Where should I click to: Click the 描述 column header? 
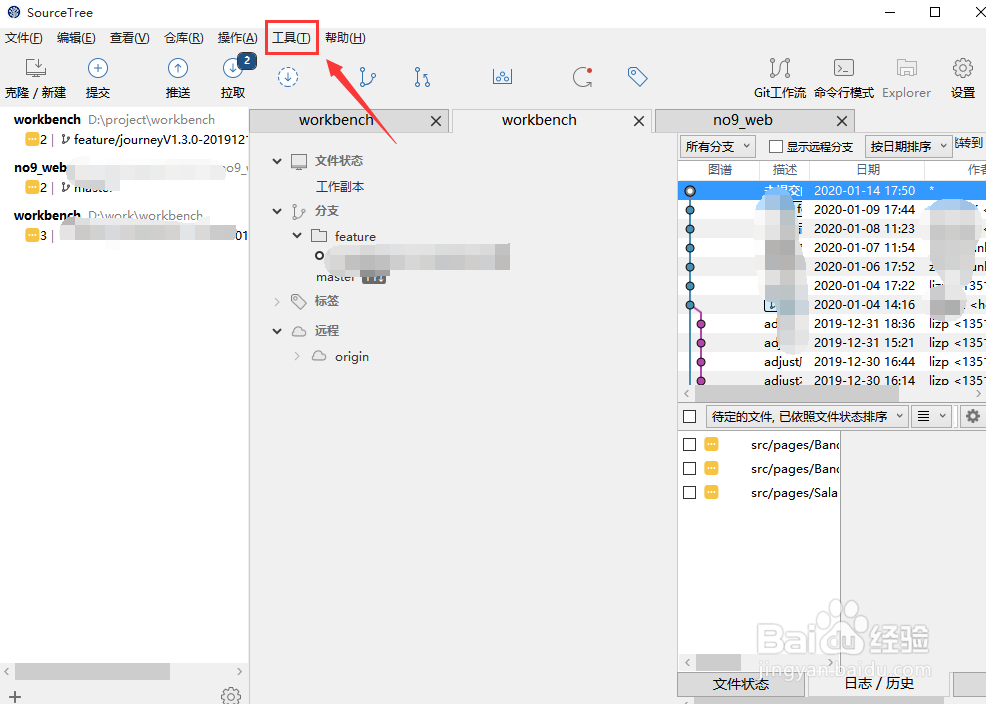click(784, 170)
